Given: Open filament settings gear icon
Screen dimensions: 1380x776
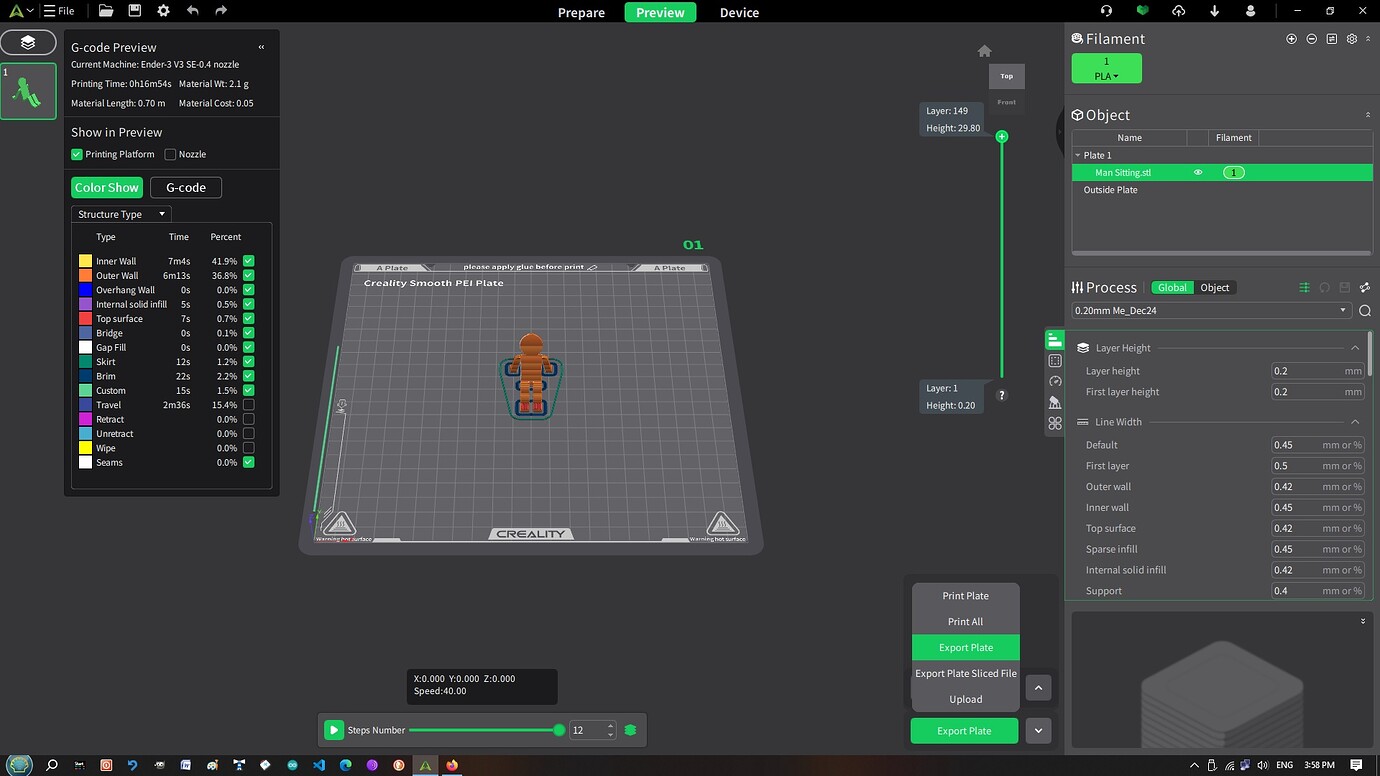Looking at the screenshot, I should click(x=1352, y=39).
